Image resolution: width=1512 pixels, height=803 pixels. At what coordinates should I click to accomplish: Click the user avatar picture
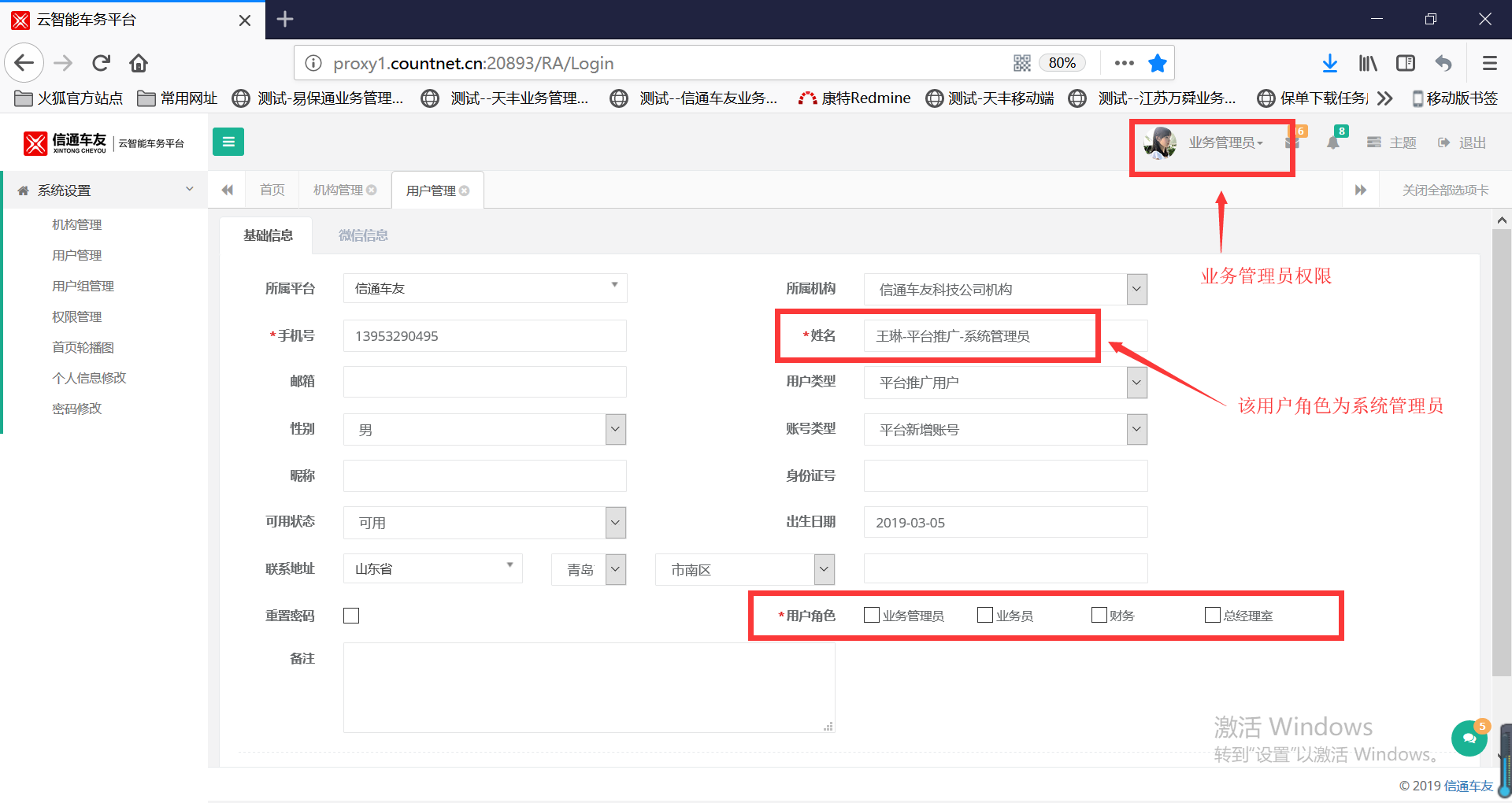click(x=1160, y=142)
